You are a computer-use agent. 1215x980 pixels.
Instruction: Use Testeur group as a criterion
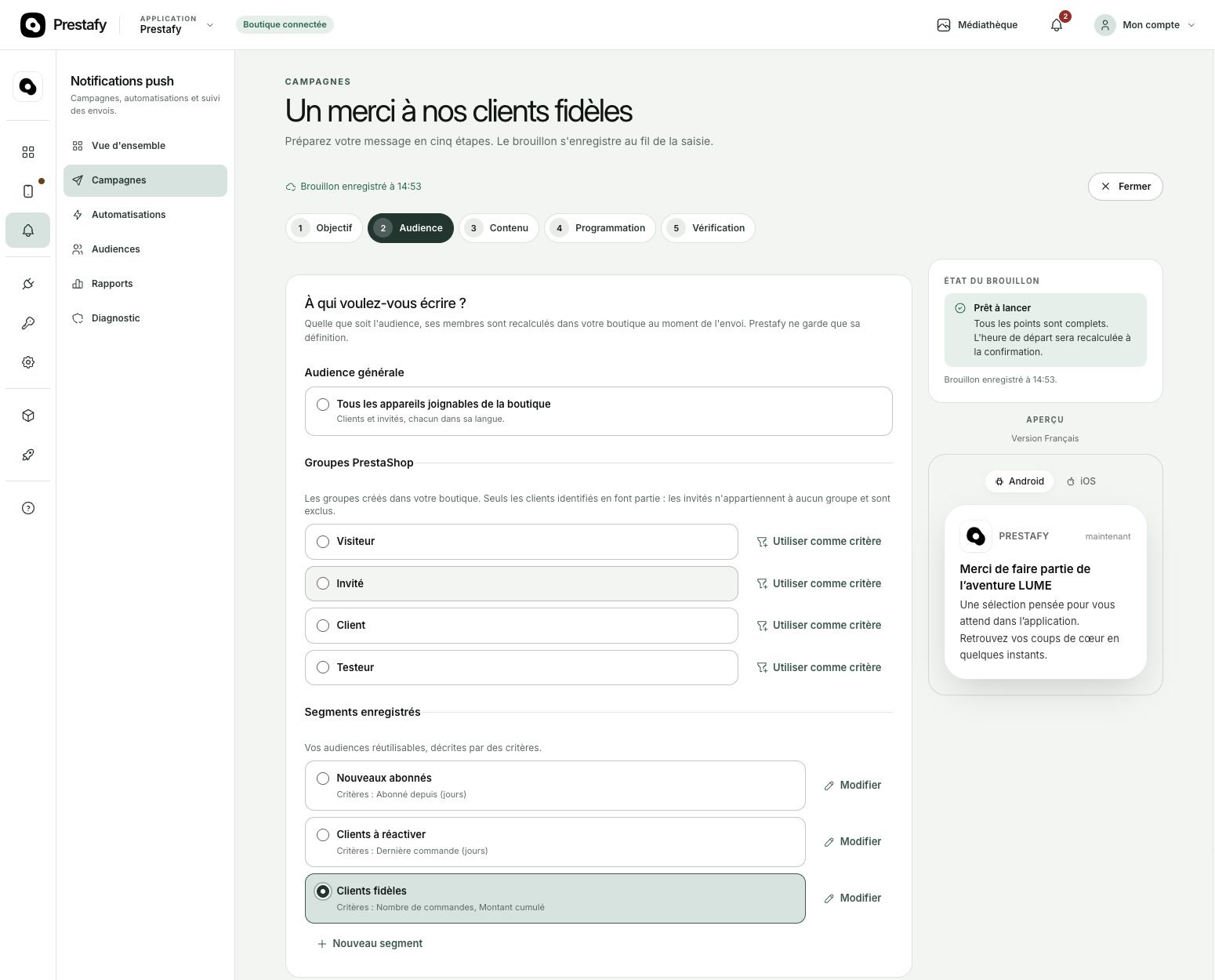point(818,667)
